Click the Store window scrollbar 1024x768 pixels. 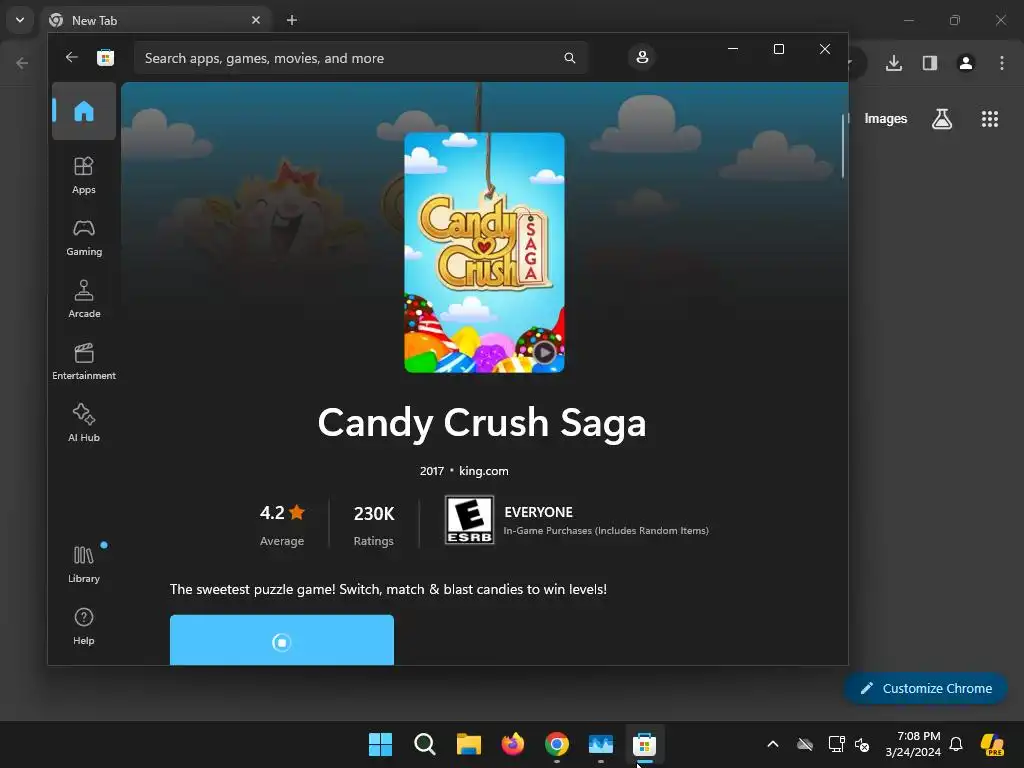pyautogui.click(x=842, y=147)
